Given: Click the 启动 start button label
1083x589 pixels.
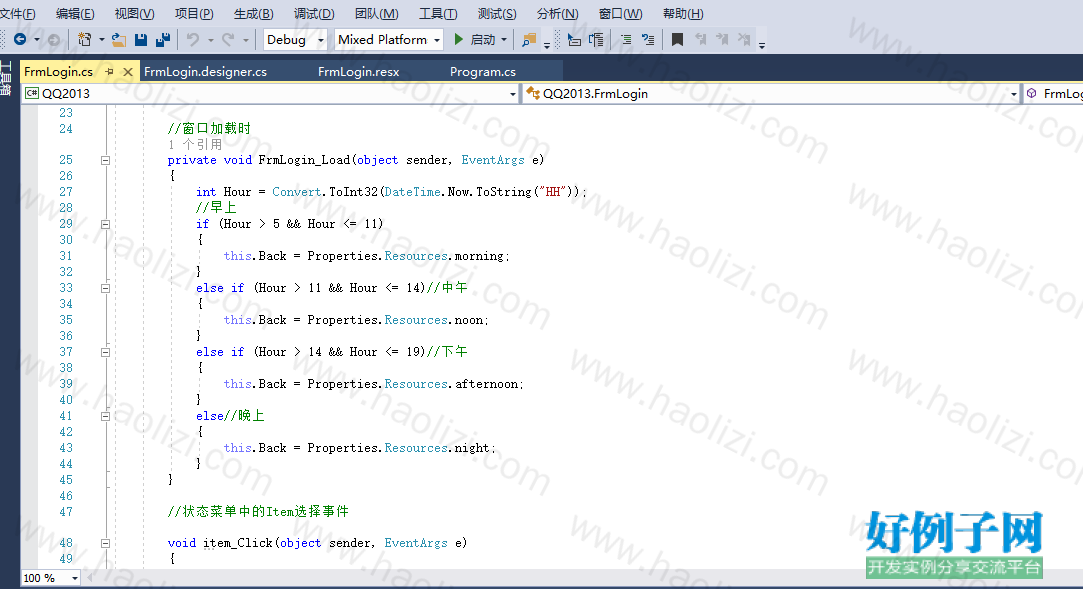Looking at the screenshot, I should [483, 40].
